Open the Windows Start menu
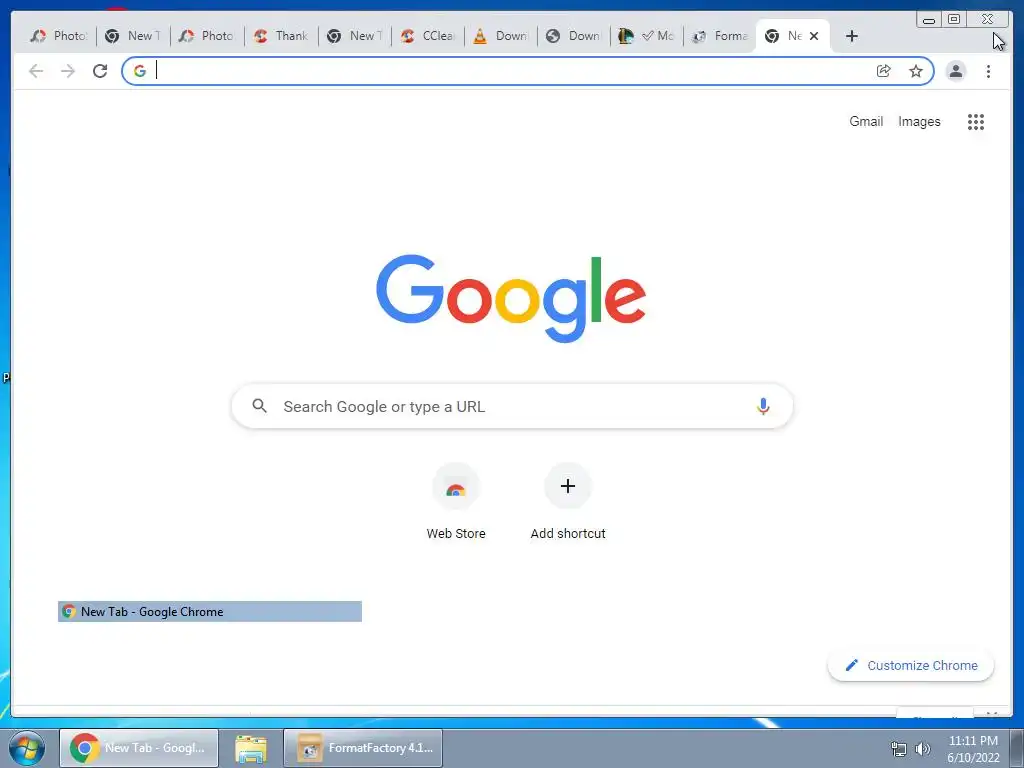The height and width of the screenshot is (768, 1024). pos(27,748)
